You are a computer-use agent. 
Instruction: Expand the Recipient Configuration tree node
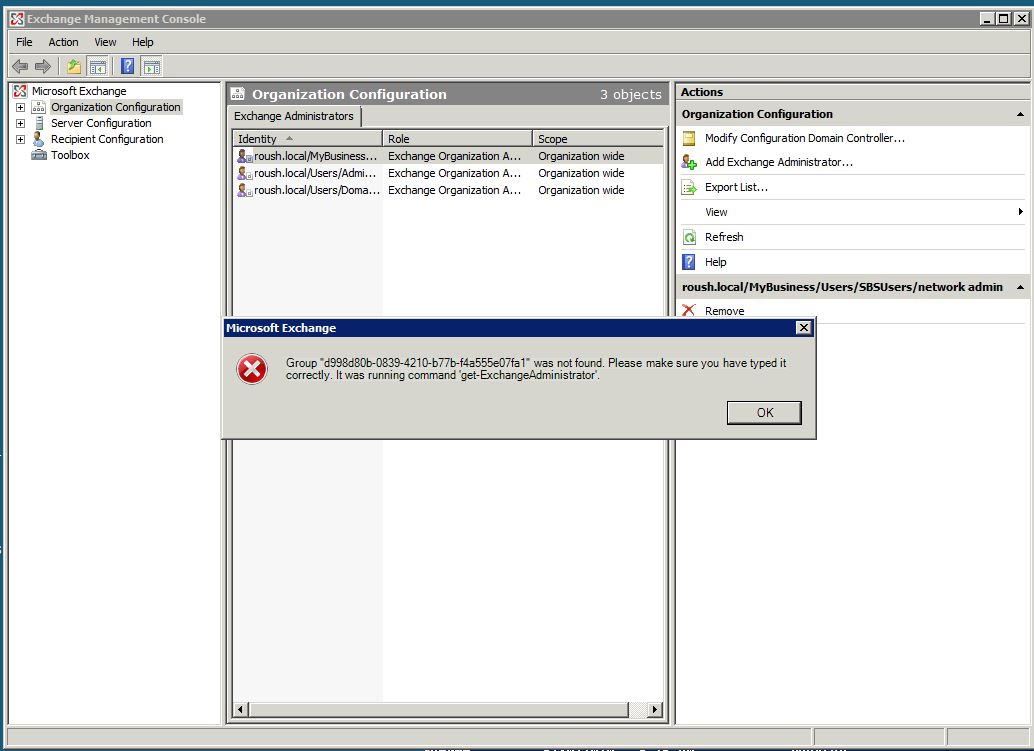coord(20,139)
